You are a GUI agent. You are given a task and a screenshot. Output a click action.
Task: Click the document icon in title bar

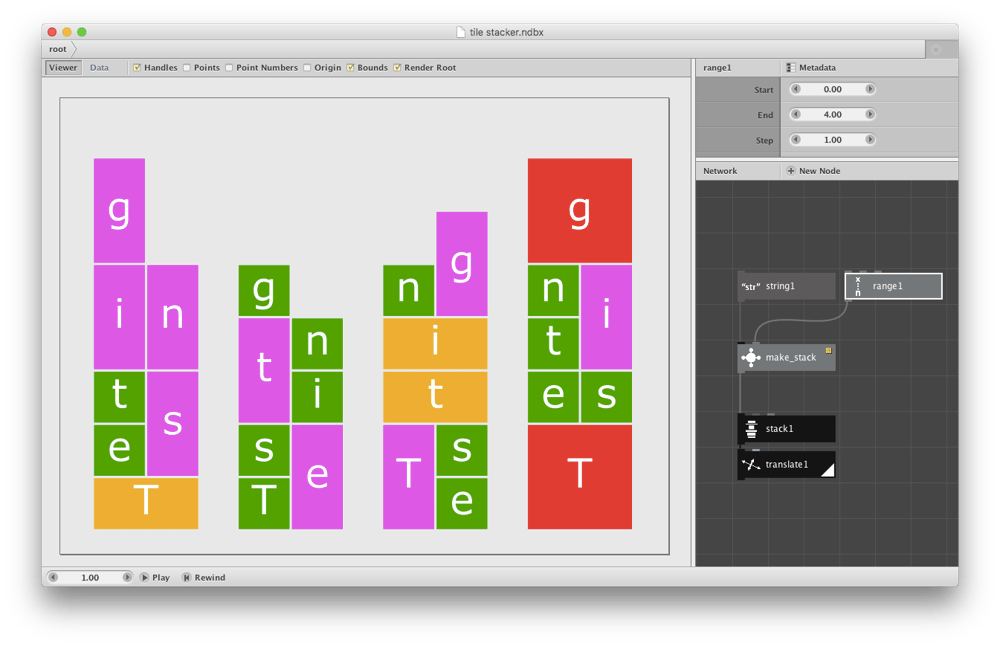click(460, 32)
